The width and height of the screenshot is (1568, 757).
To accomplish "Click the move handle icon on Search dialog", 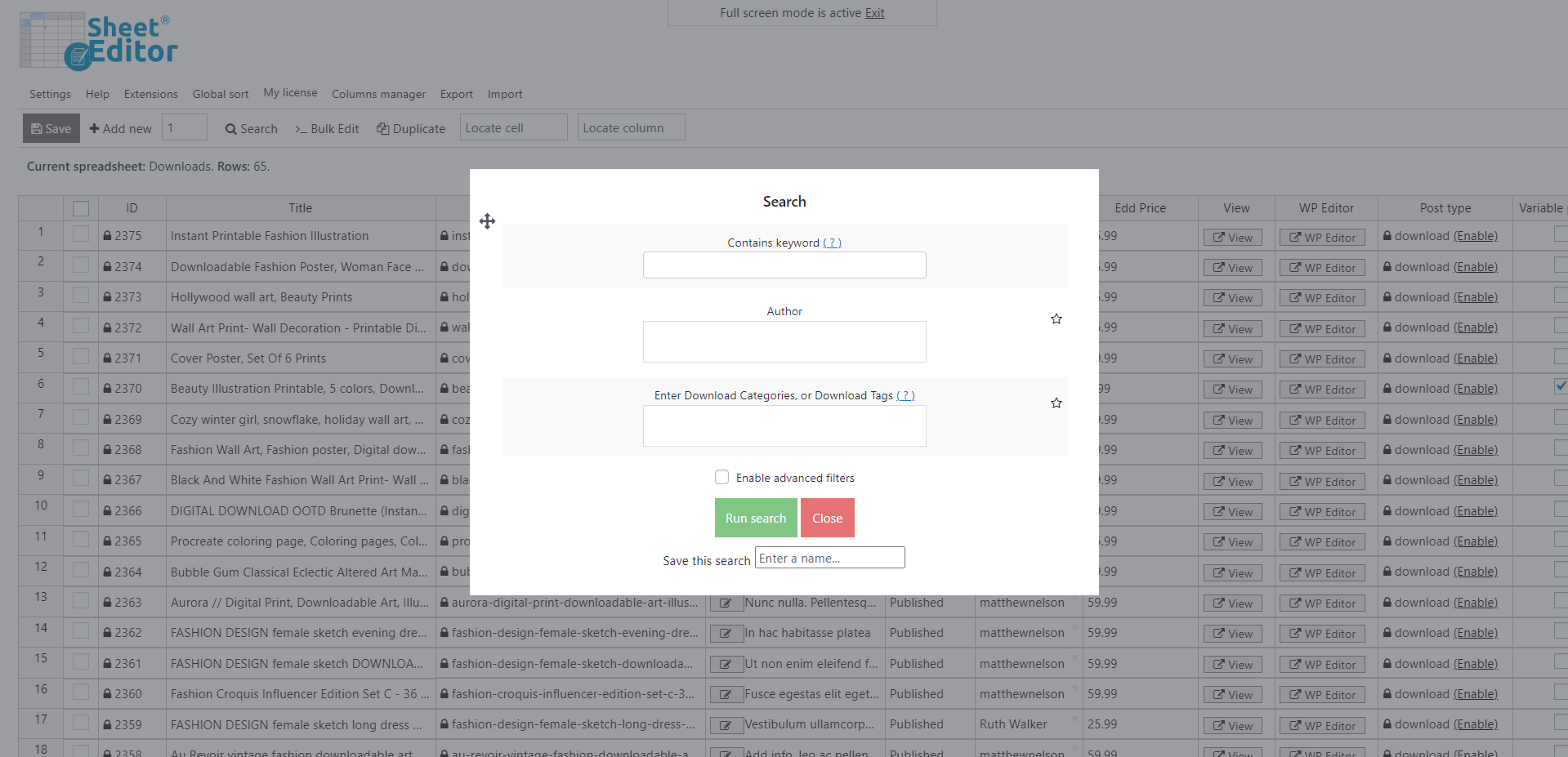I will [x=487, y=221].
